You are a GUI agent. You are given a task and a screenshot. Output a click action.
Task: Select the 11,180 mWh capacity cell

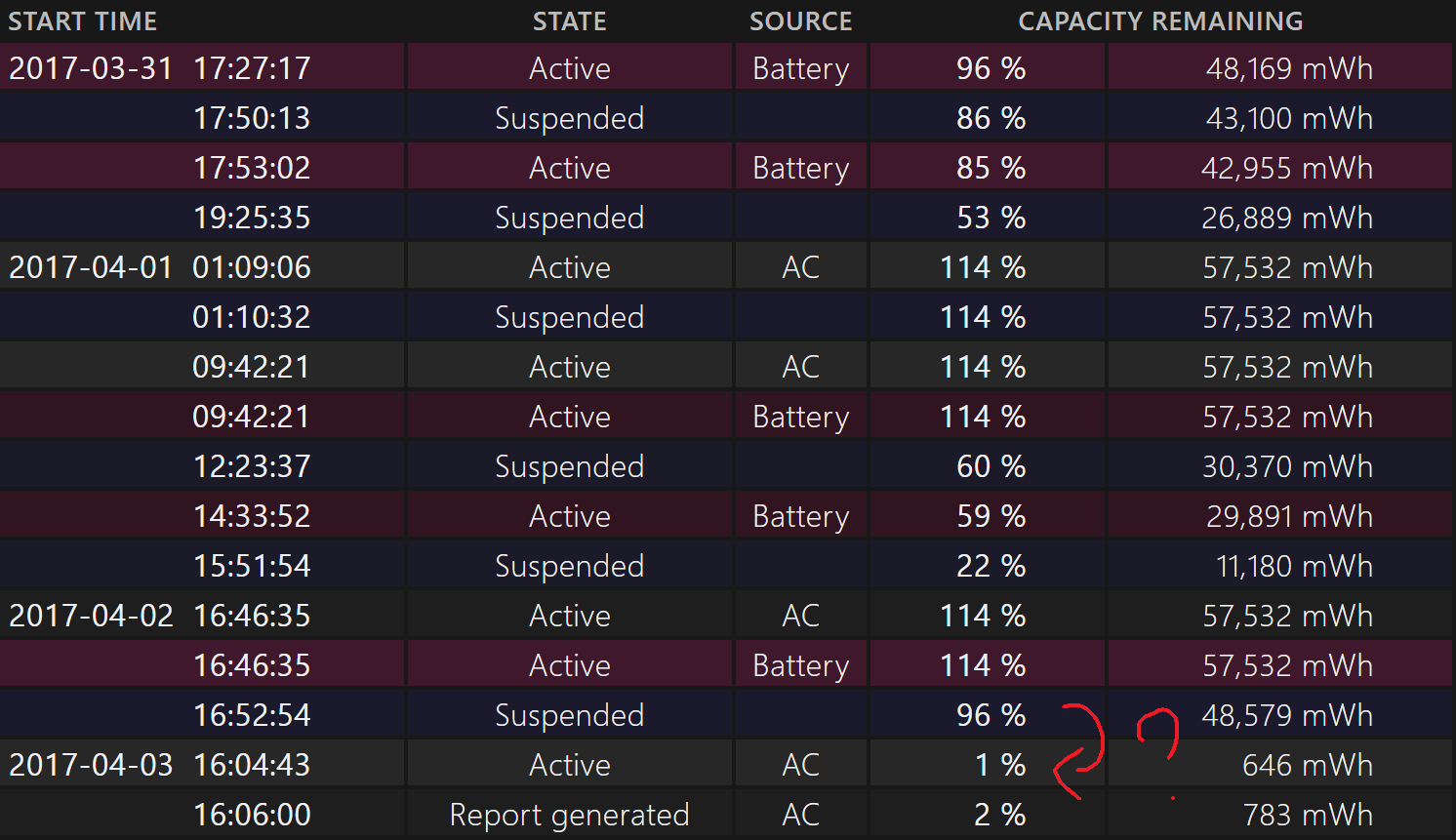[x=1294, y=566]
